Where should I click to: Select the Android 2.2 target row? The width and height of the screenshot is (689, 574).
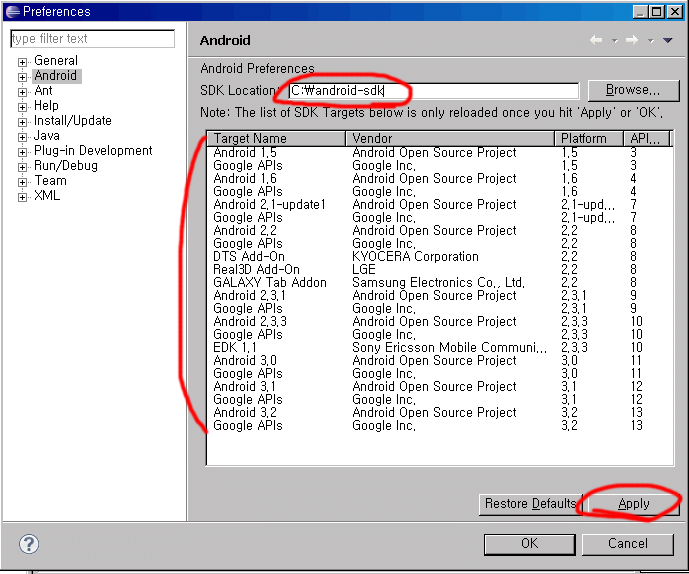(439, 230)
